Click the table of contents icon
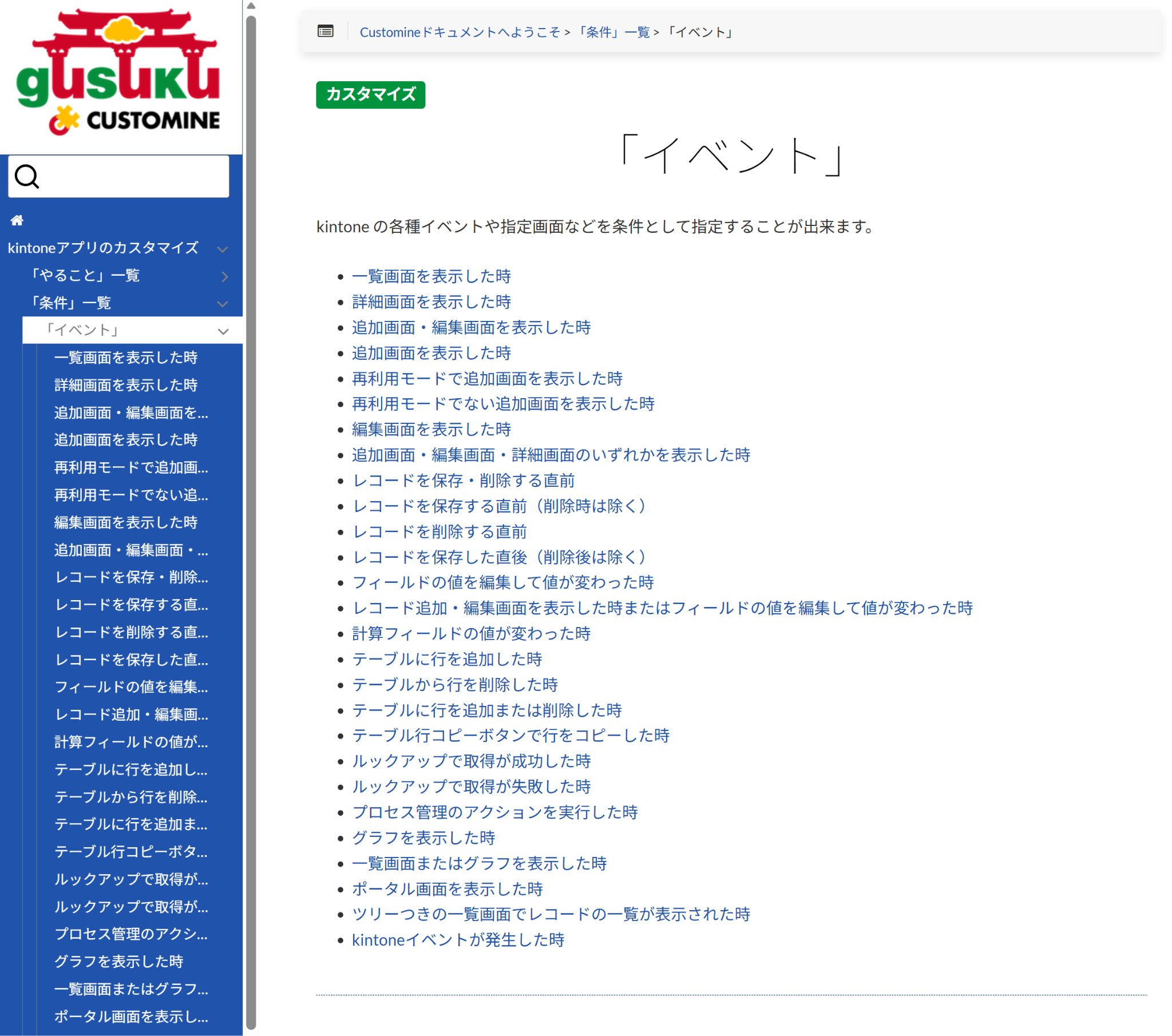 click(x=325, y=31)
